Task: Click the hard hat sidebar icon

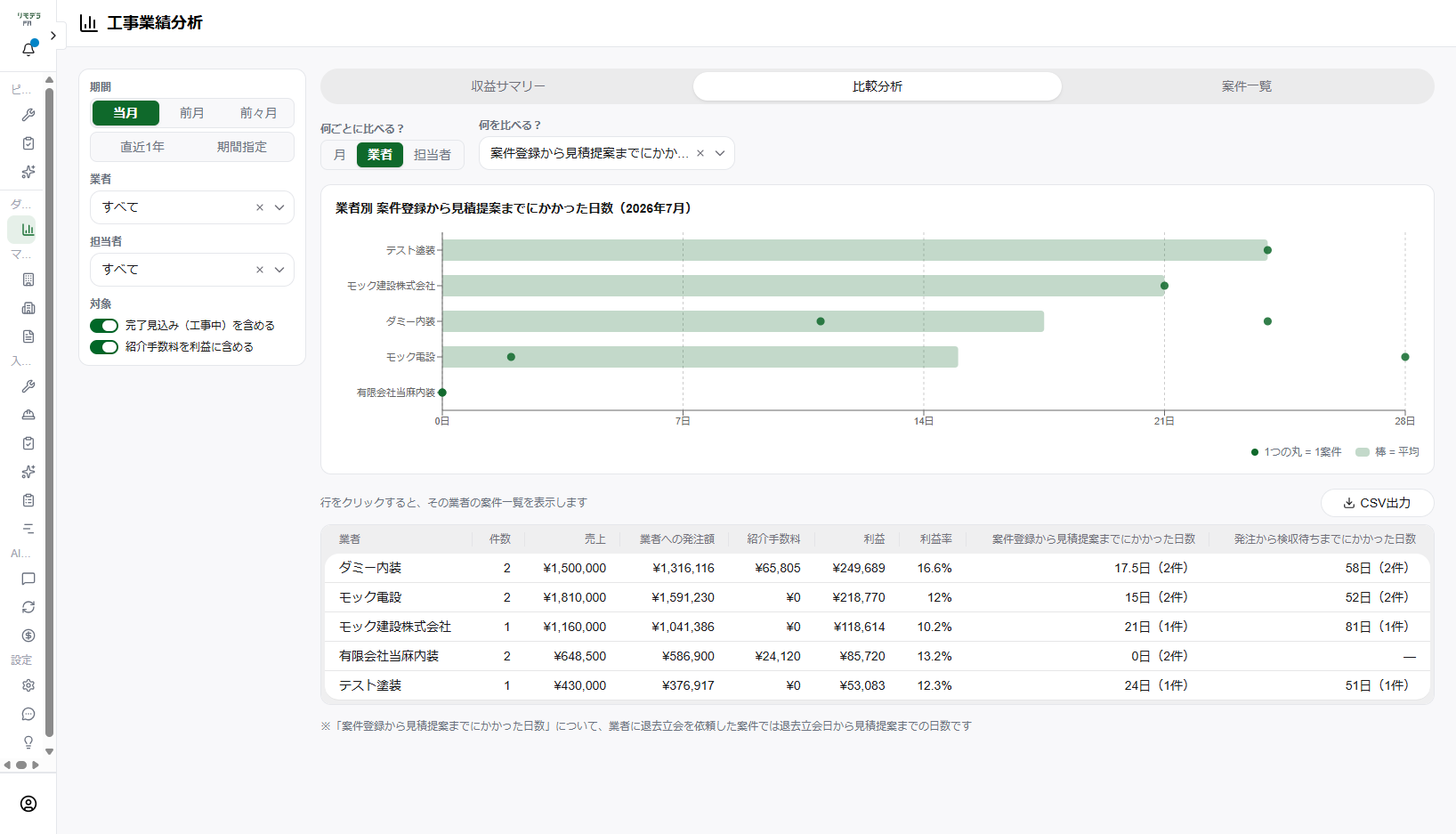Action: (x=28, y=415)
